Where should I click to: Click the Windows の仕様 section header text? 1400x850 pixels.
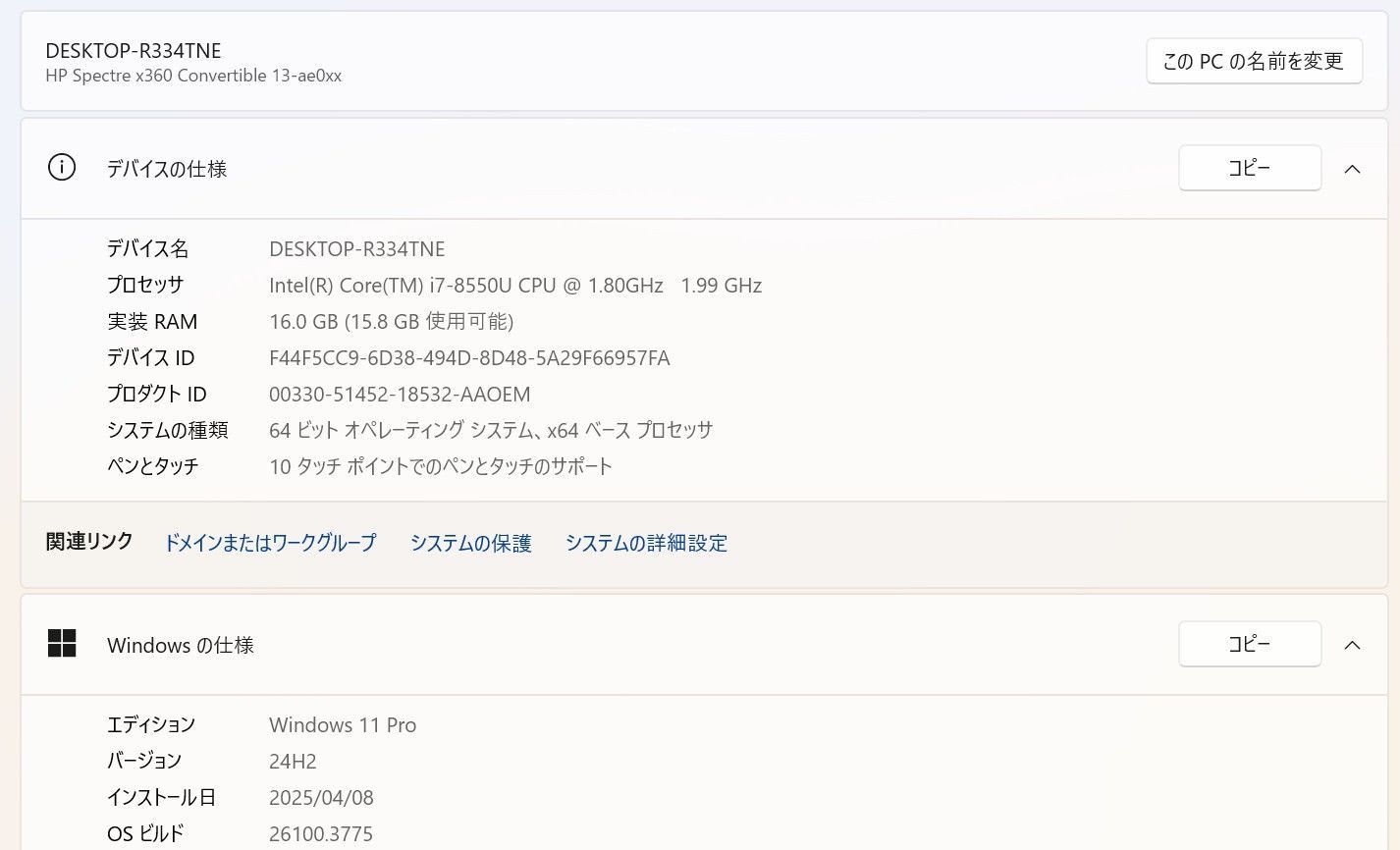tap(181, 645)
